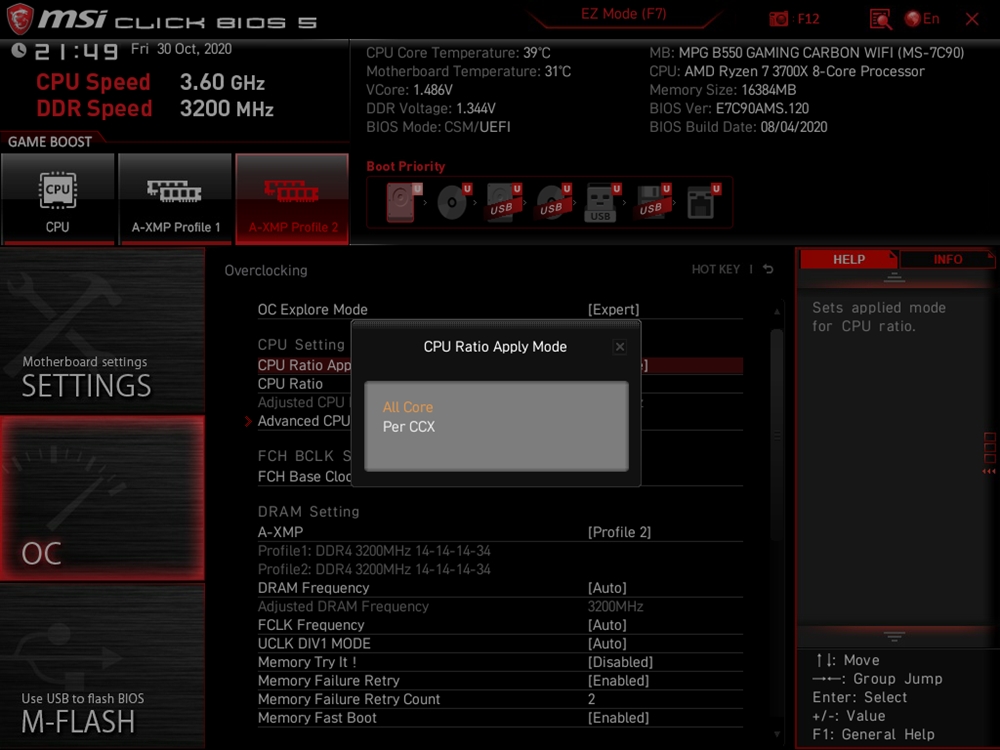Take a screenshot with the F12 camera icon
Viewport: 1000px width, 750px height.
778,19
